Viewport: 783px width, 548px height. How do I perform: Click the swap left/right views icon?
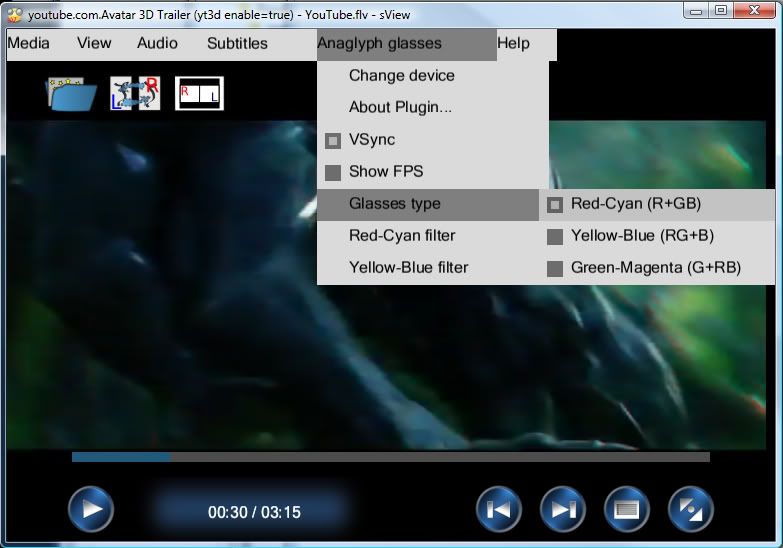pos(135,93)
